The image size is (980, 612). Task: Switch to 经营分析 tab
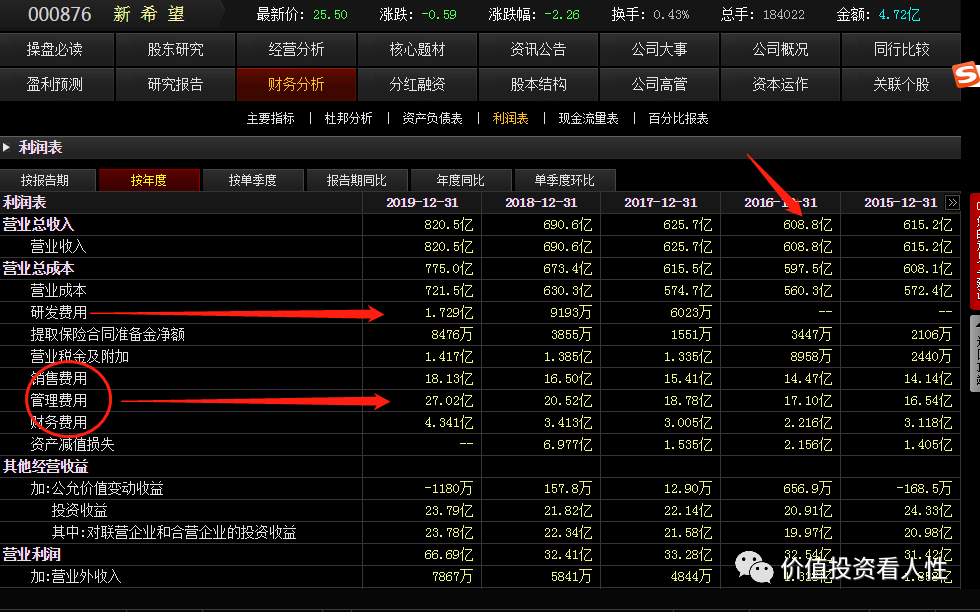point(296,49)
